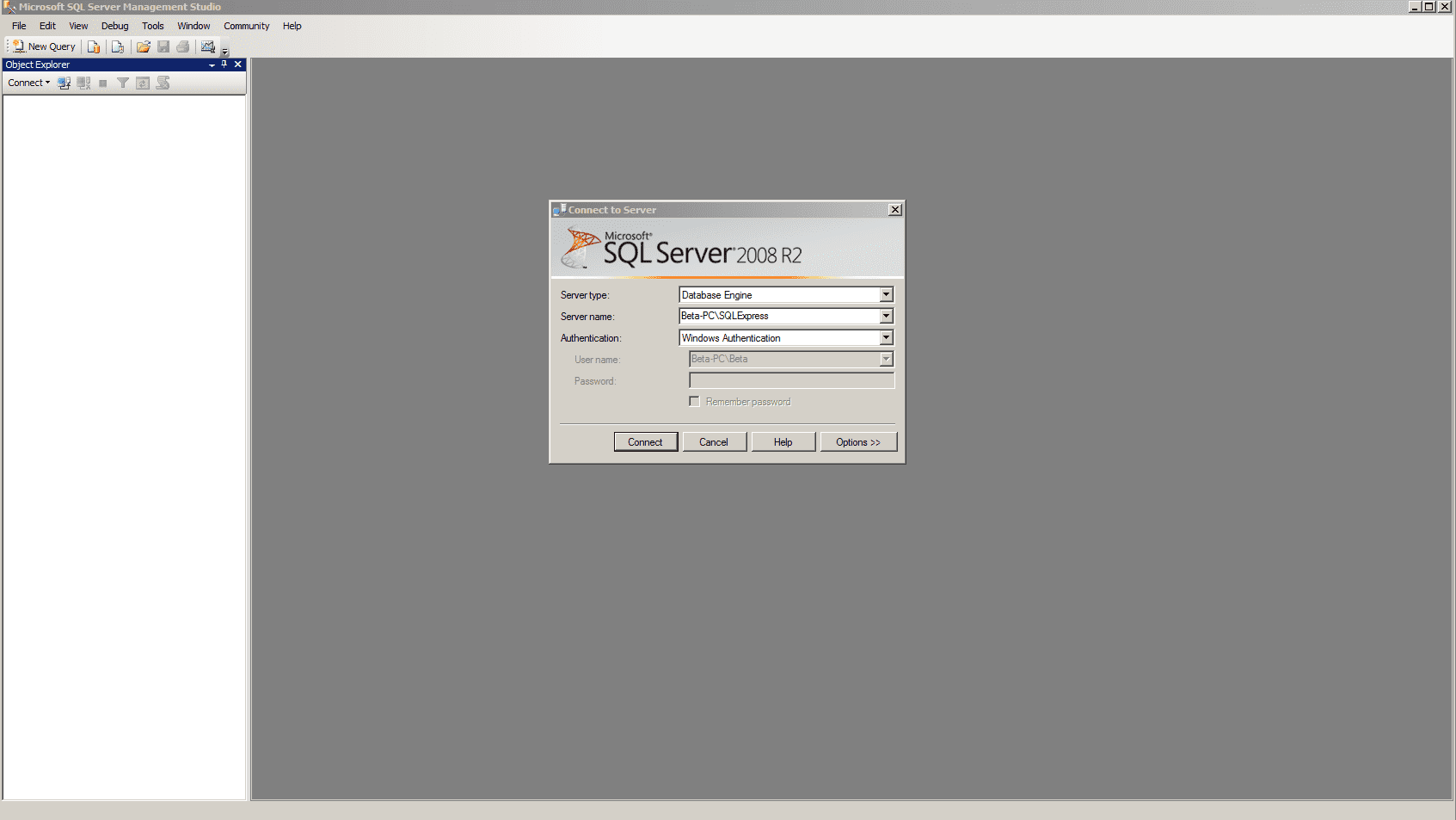
Task: Open the Edit menu
Action: click(x=47, y=26)
